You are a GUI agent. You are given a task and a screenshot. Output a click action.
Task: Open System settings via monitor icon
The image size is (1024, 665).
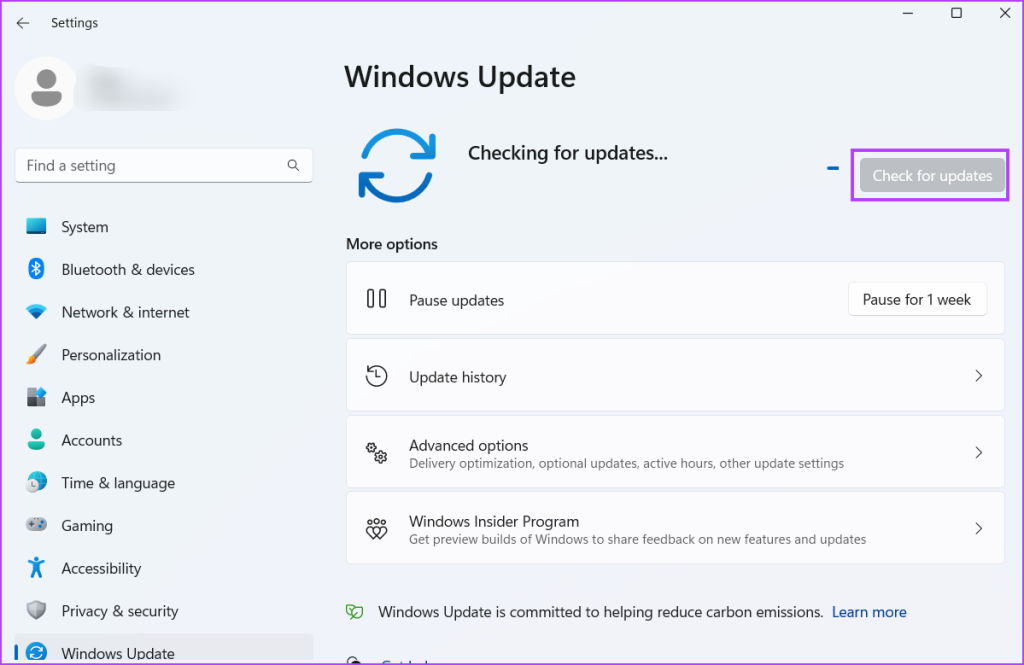36,226
